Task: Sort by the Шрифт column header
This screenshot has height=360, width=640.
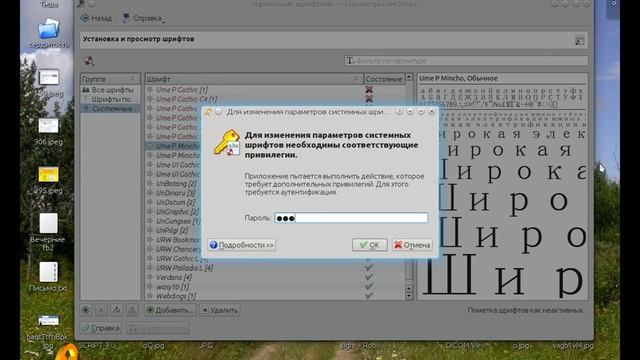Action: pyautogui.click(x=253, y=79)
